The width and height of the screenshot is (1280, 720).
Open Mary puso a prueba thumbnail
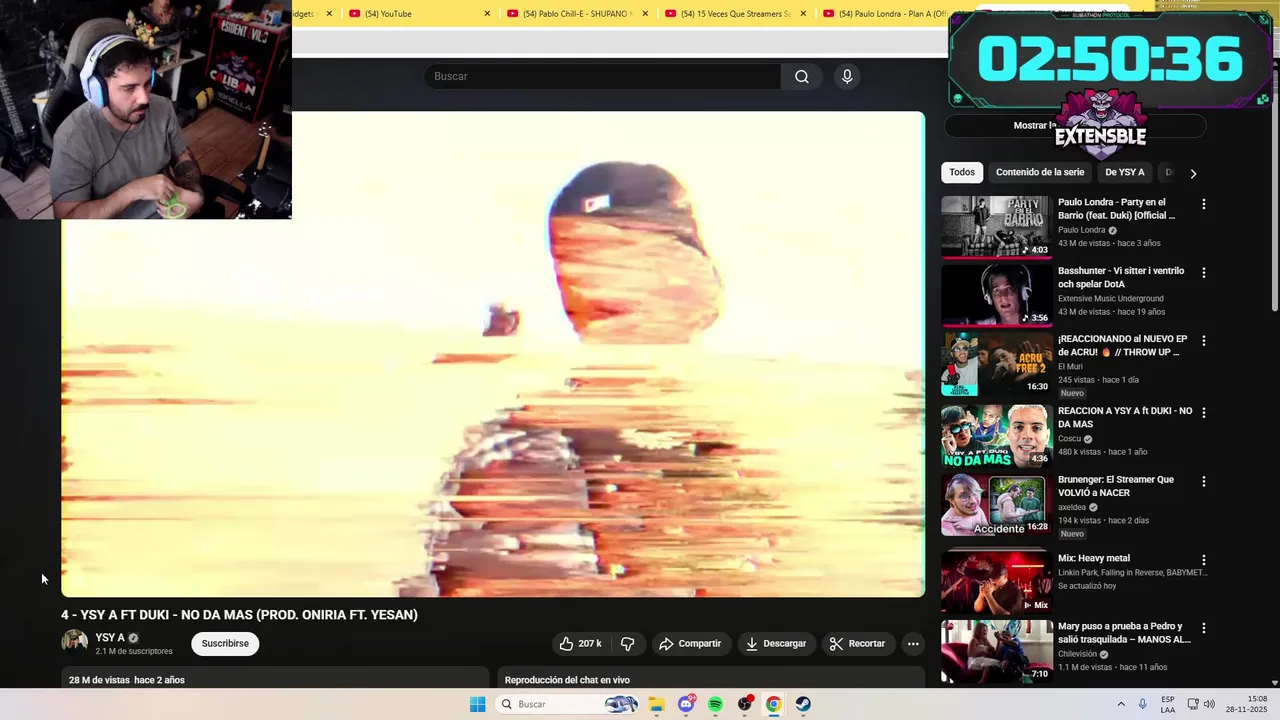(996, 651)
